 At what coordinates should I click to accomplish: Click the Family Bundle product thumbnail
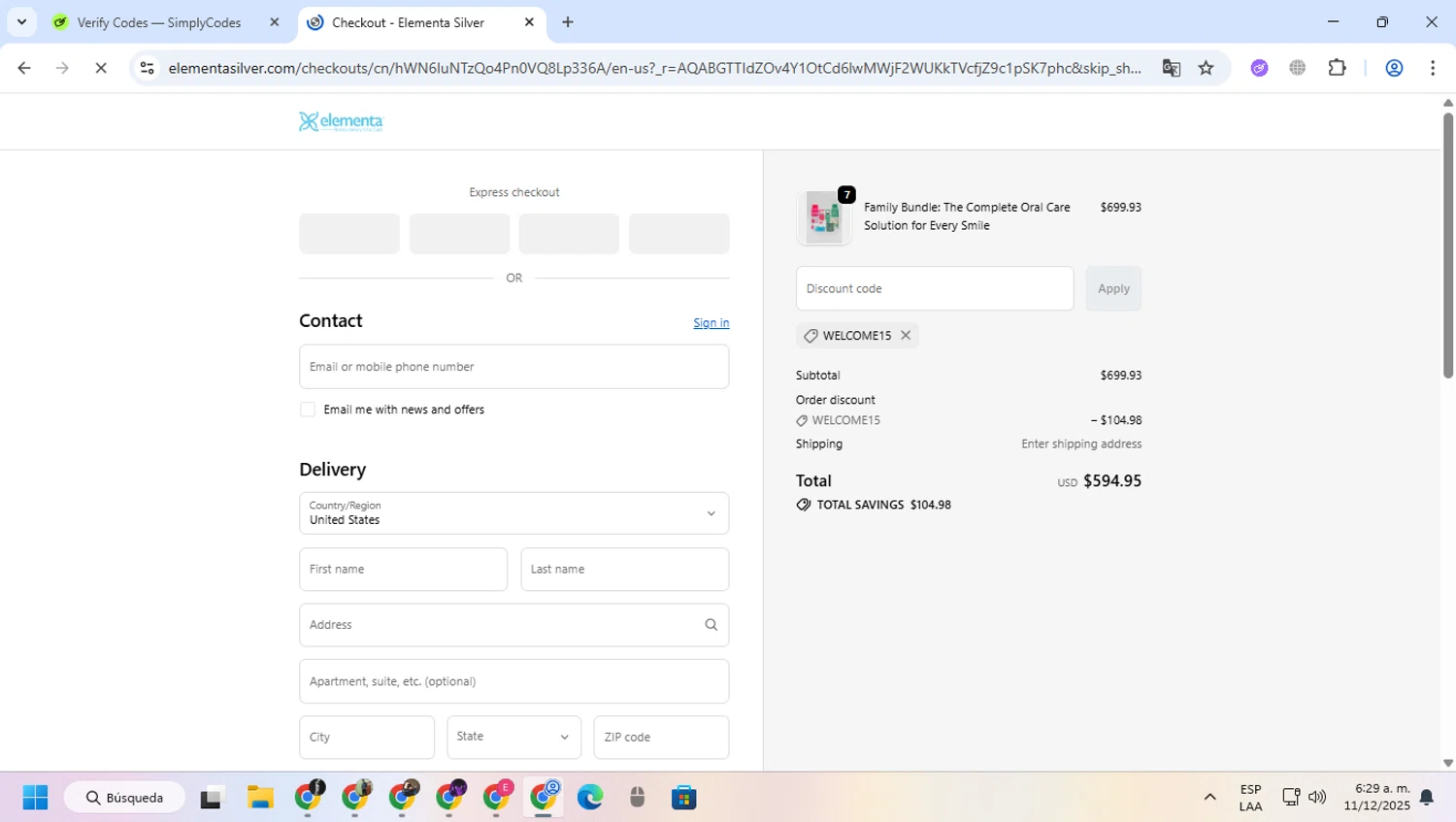824,216
